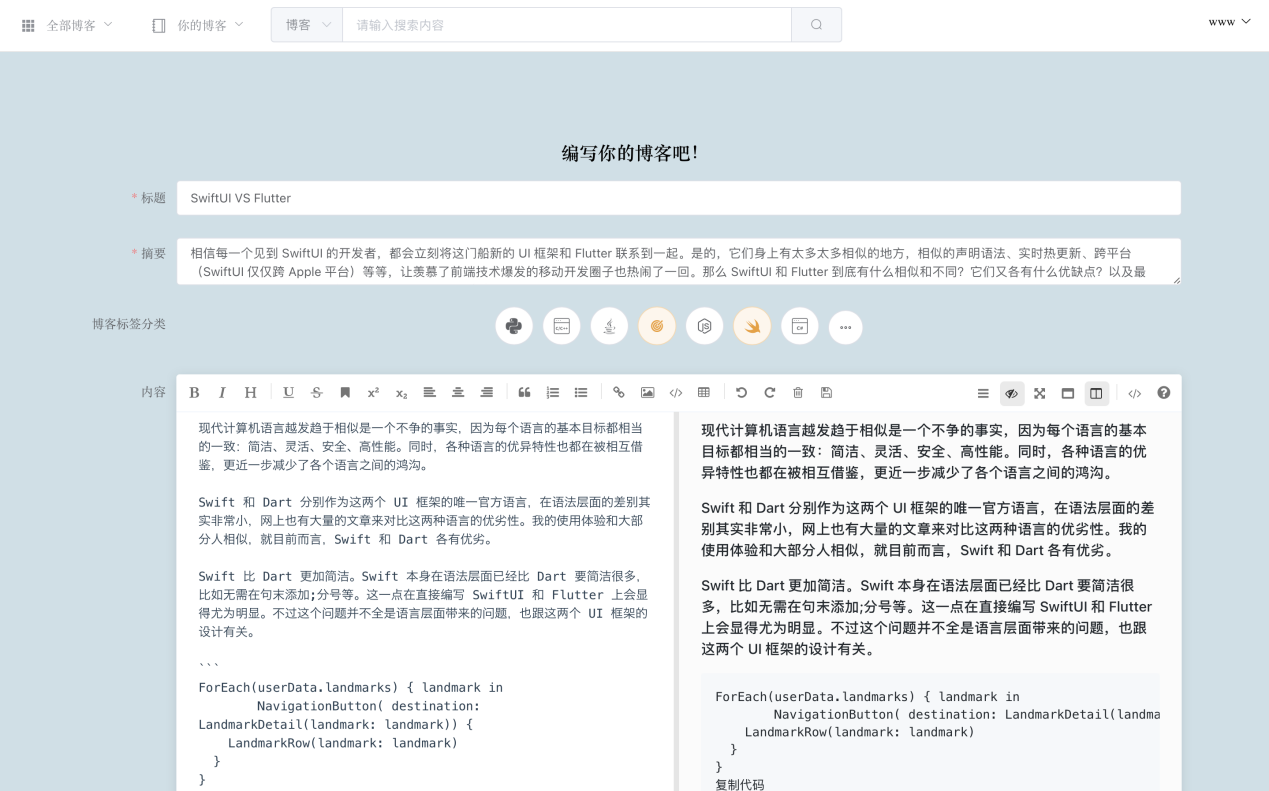Select the Java blog tag
Viewport: 1269px width, 791px height.
609,326
